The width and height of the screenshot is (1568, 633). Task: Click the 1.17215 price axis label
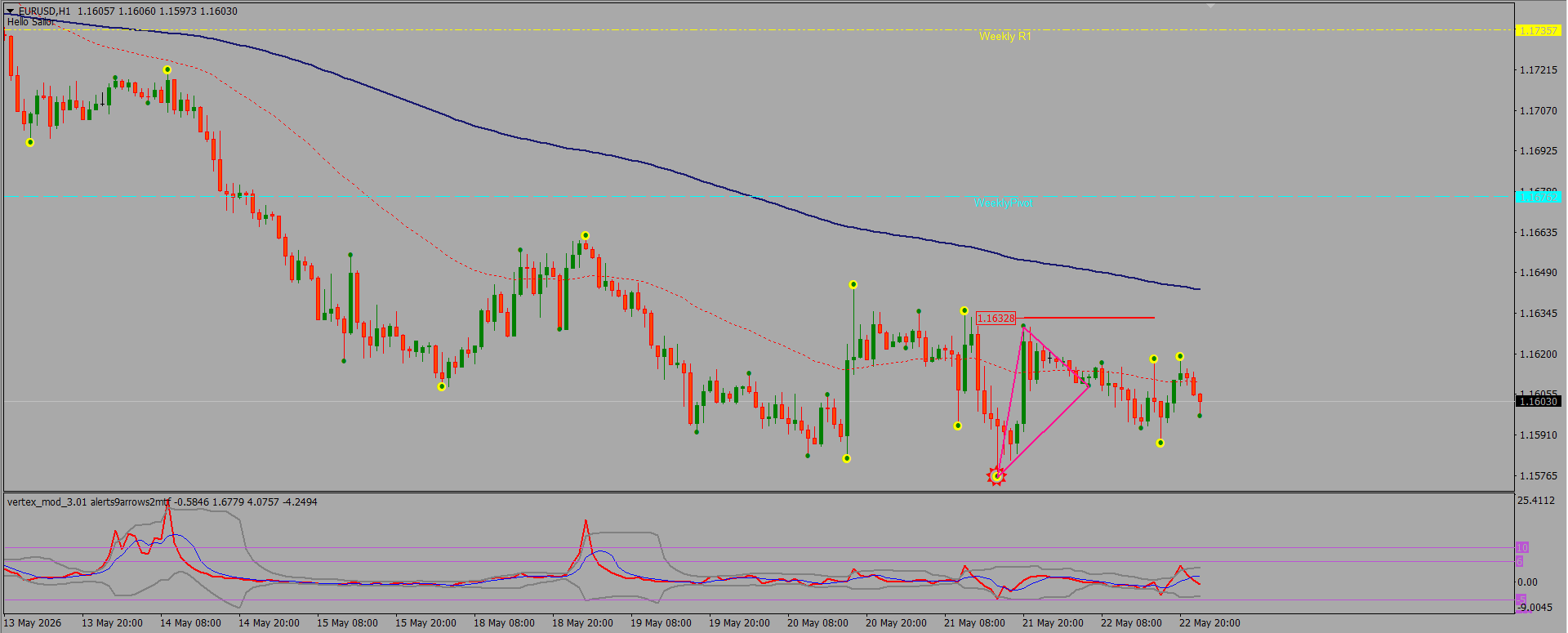1538,70
